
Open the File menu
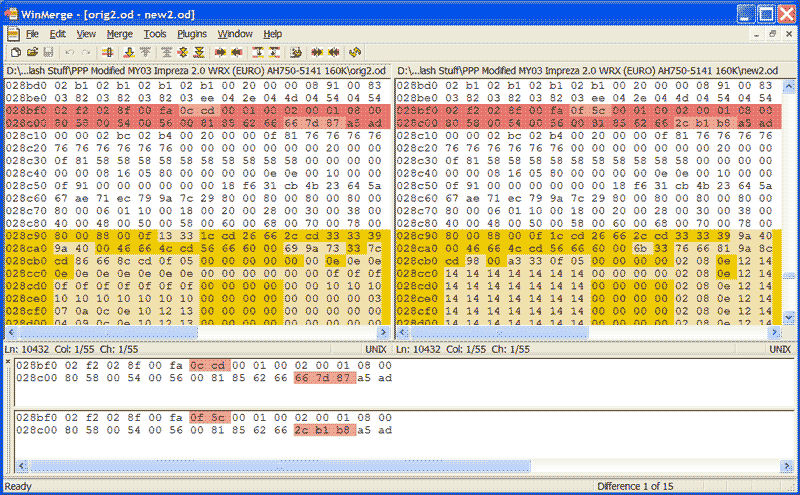coord(32,33)
